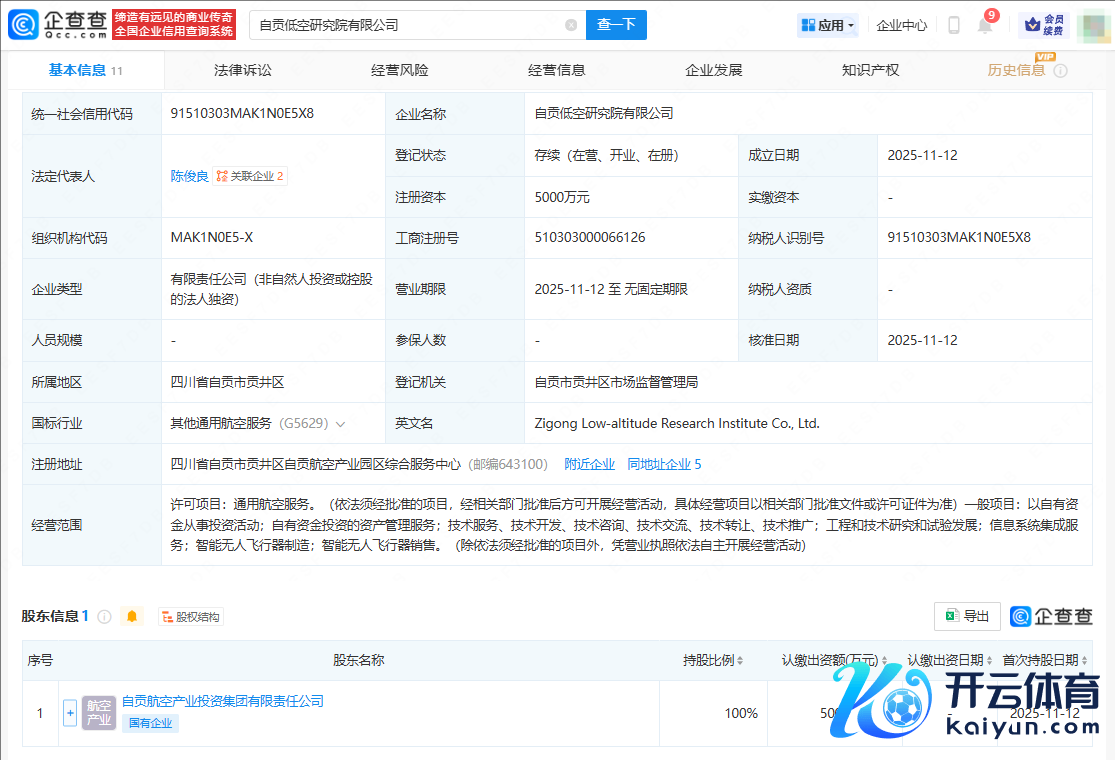Viewport: 1115px width, 760px height.
Task: Click info icon next to 历史信息
Action: point(1061,71)
